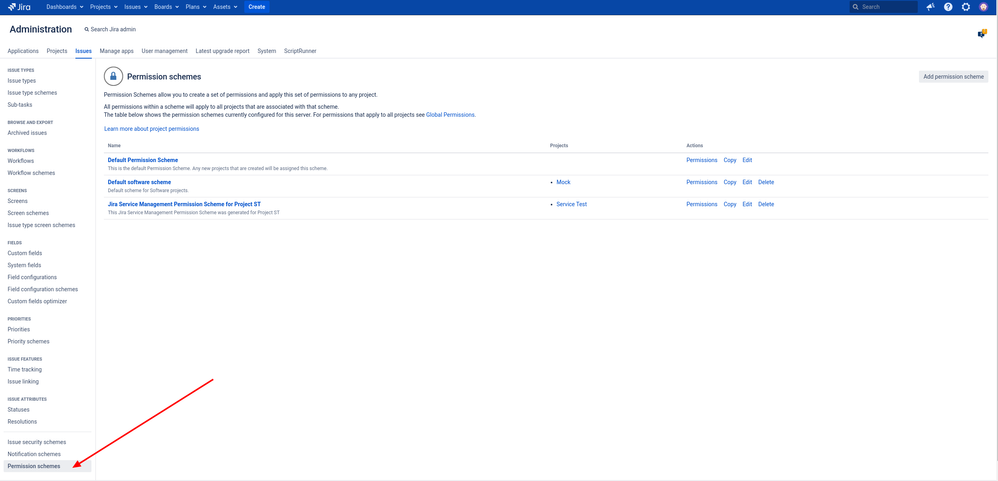The width and height of the screenshot is (998, 481).
Task: Delete the Jira Service Management scheme
Action: point(766,204)
